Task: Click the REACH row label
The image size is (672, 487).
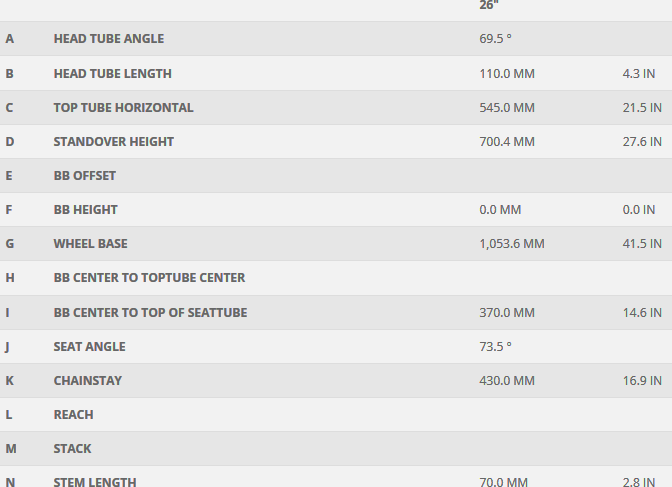Action: pos(73,414)
